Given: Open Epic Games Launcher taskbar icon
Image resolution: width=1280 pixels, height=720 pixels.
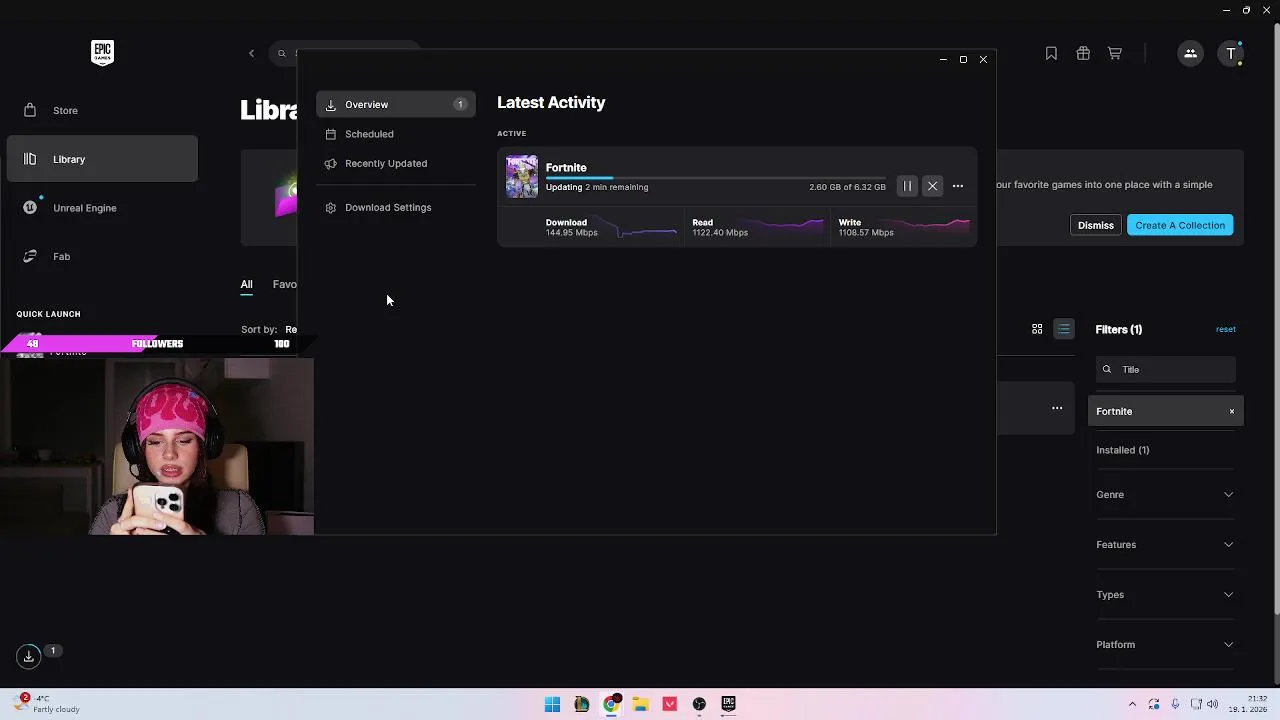Looking at the screenshot, I should tap(728, 704).
